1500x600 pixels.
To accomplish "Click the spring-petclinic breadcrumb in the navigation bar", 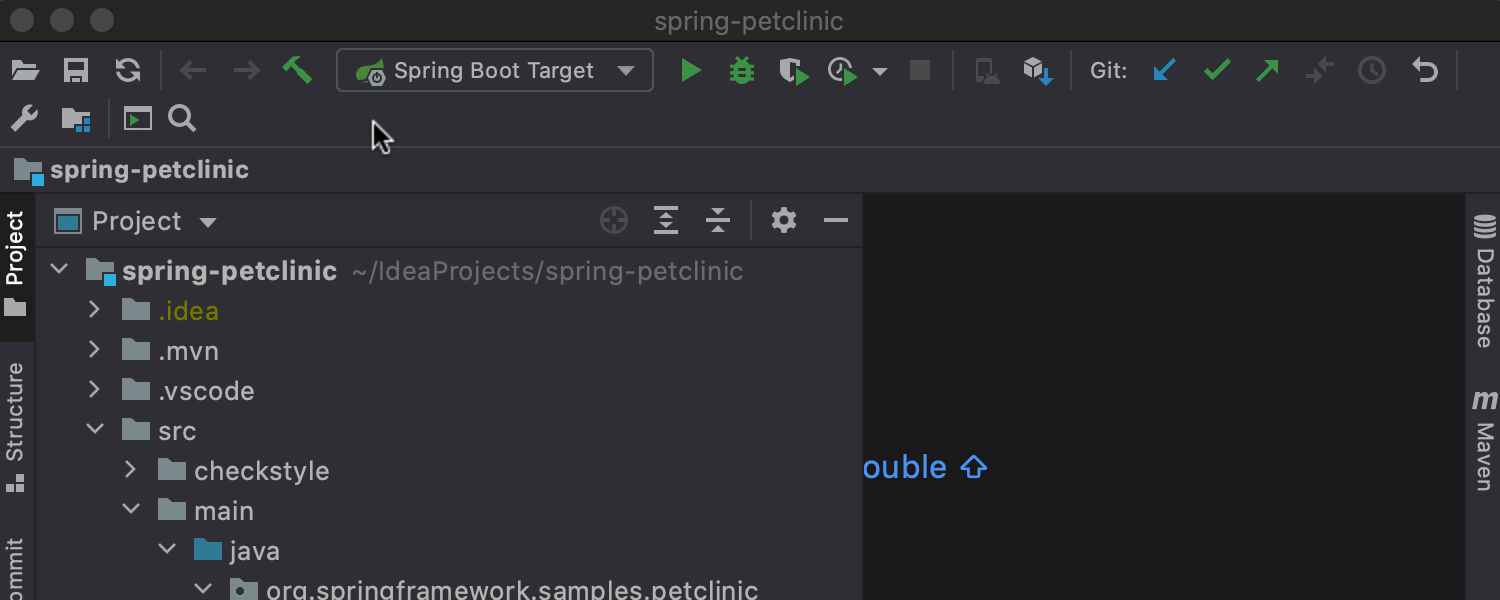I will (132, 170).
